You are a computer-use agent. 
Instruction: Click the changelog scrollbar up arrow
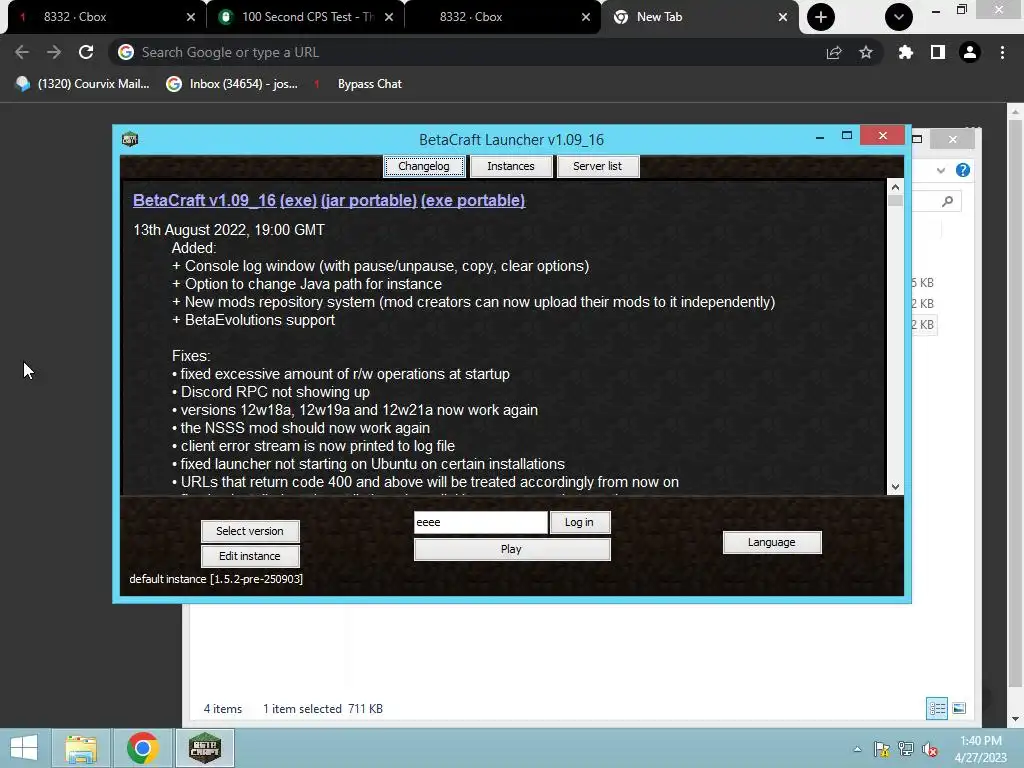pyautogui.click(x=895, y=187)
